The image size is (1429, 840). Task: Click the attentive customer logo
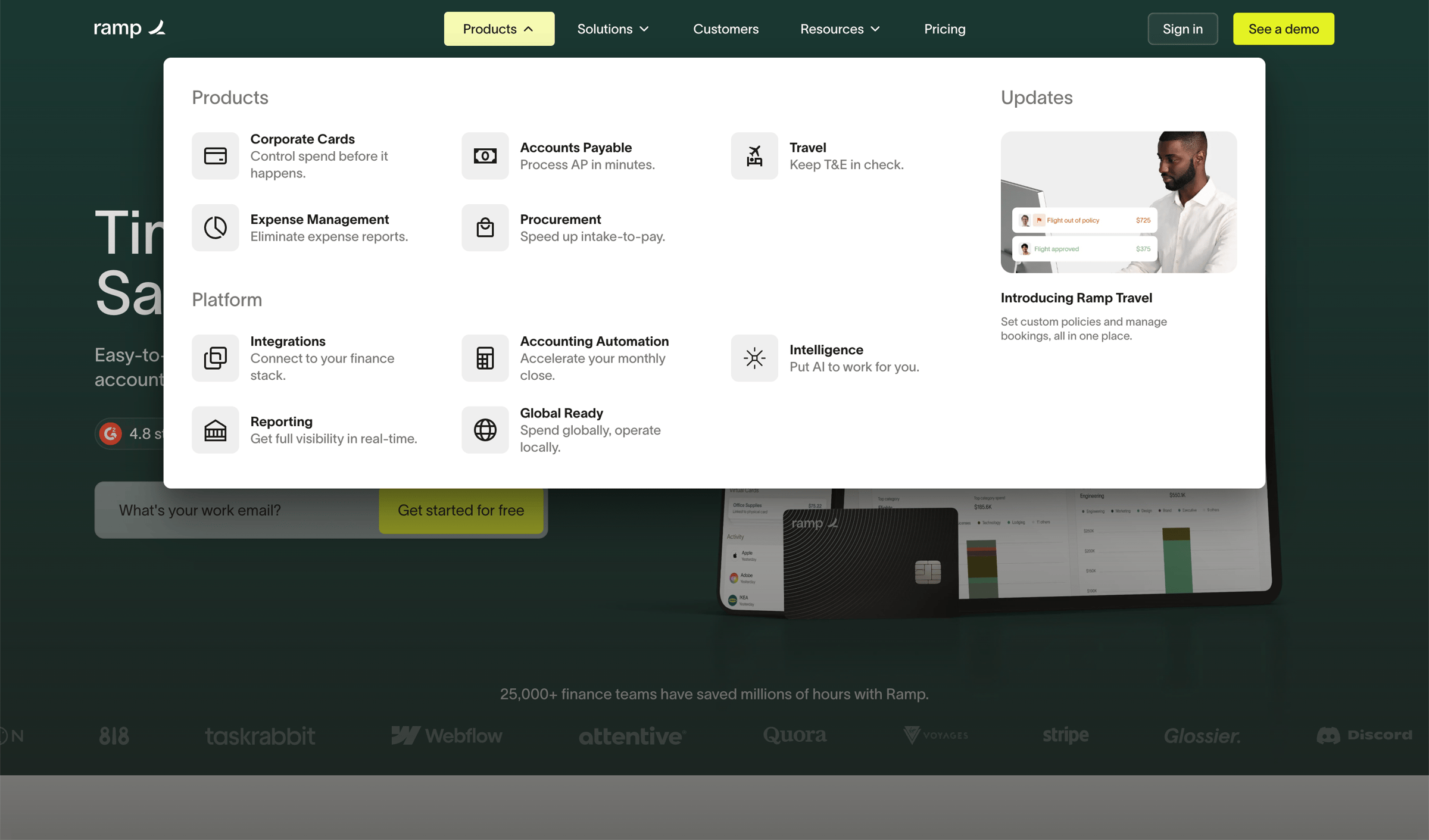tap(632, 736)
